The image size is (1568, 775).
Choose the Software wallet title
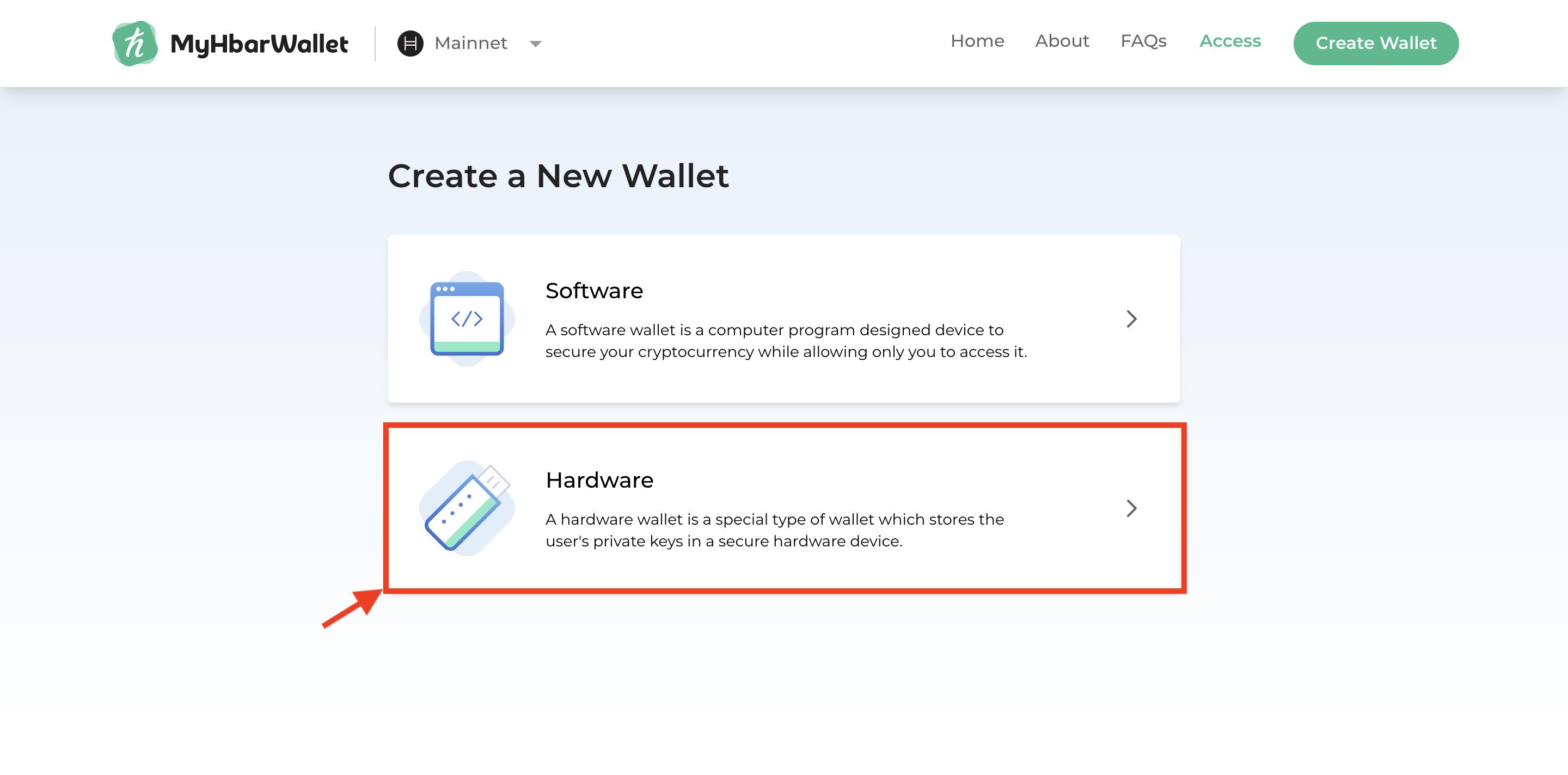coord(593,291)
